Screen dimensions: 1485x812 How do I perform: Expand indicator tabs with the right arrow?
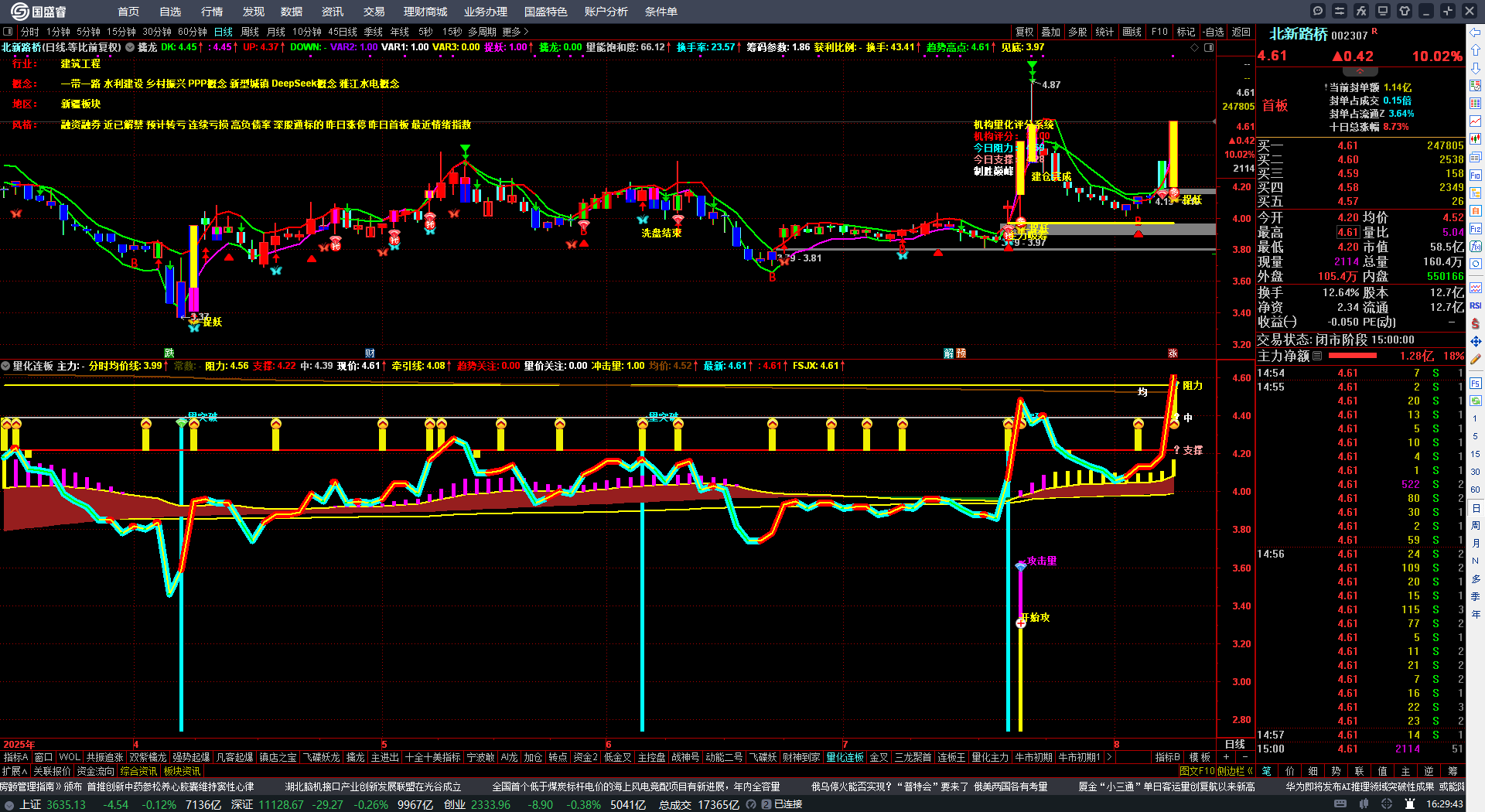pyautogui.click(x=1109, y=757)
